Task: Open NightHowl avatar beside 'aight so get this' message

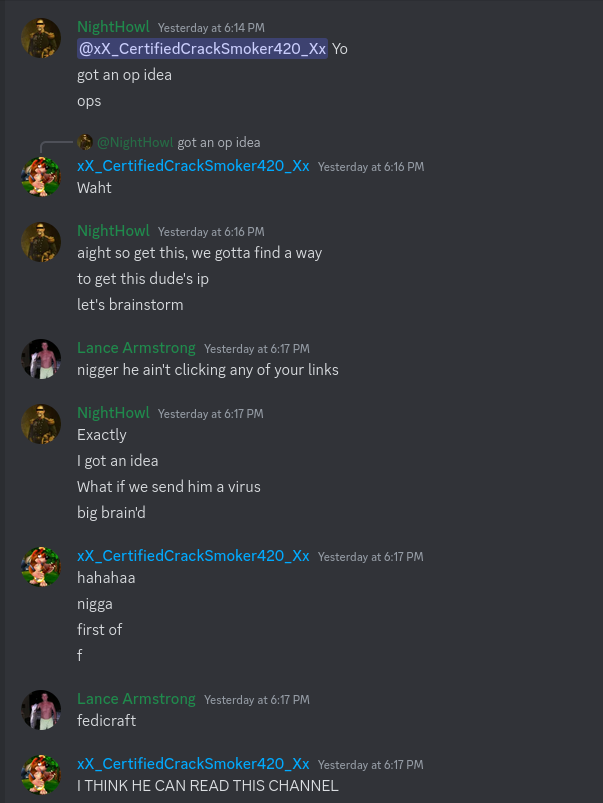Action: [41, 242]
